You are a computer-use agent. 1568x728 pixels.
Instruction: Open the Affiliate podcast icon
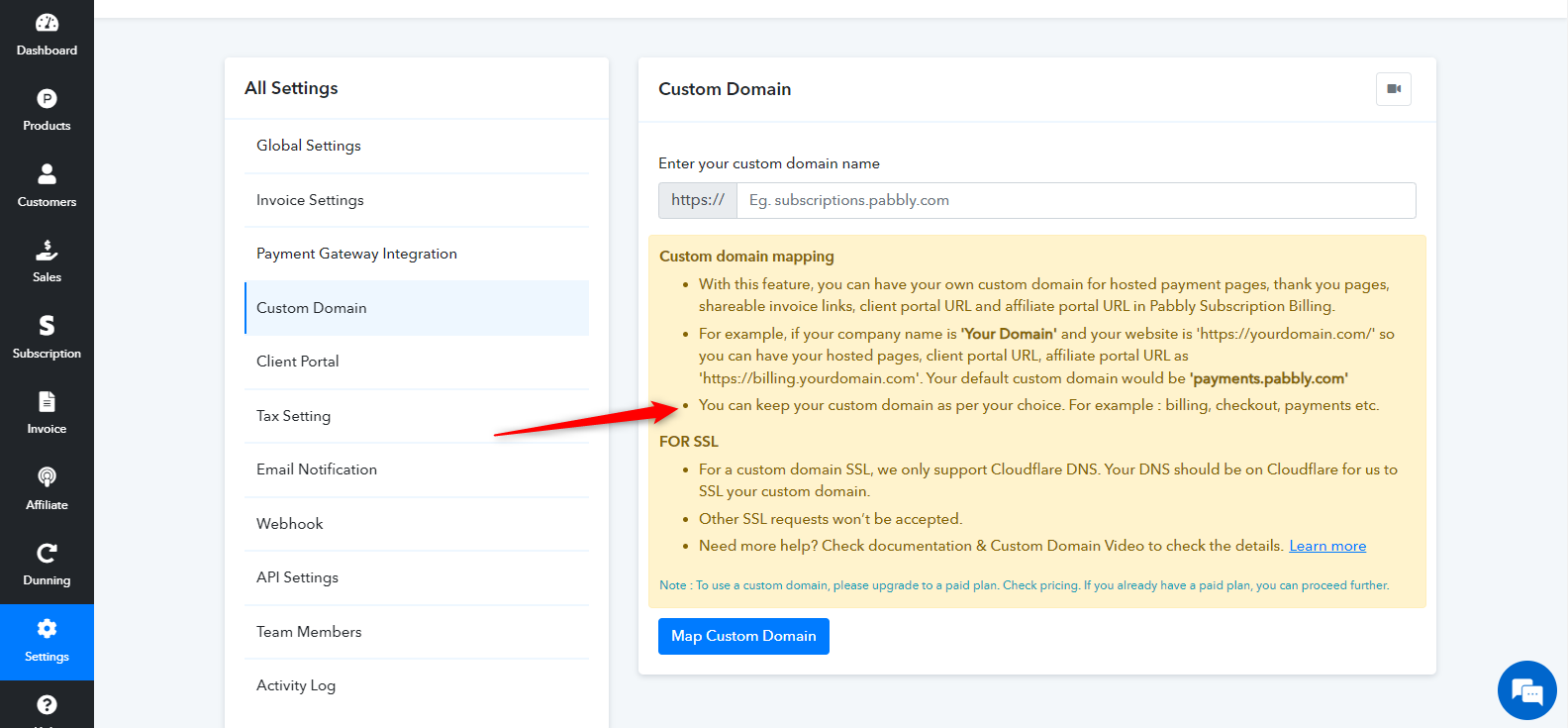(47, 477)
